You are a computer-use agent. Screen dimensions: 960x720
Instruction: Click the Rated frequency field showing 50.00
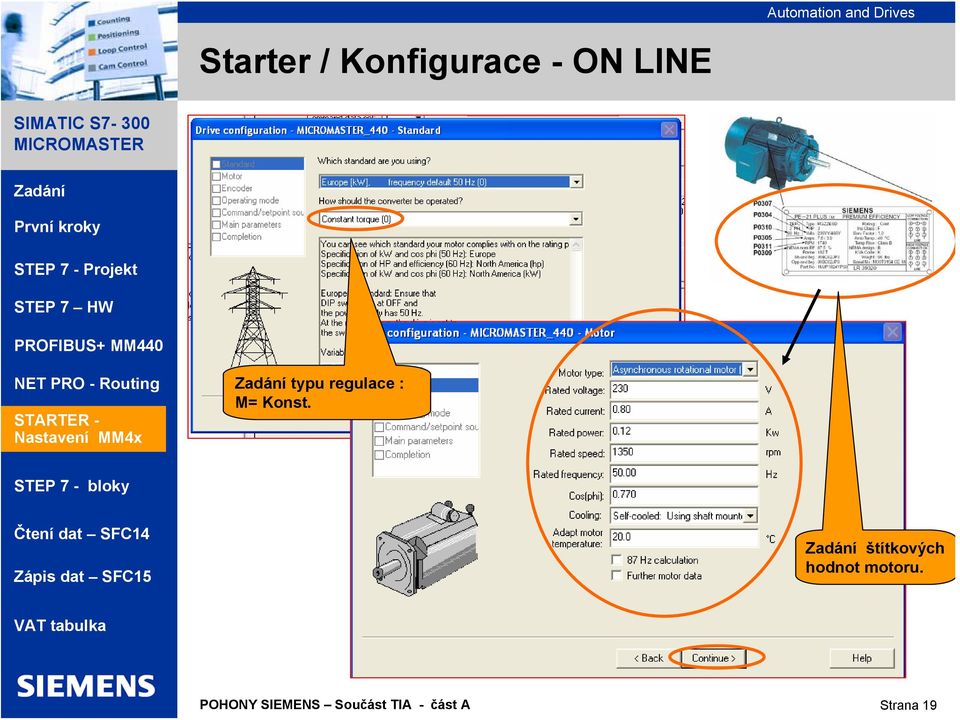point(684,473)
